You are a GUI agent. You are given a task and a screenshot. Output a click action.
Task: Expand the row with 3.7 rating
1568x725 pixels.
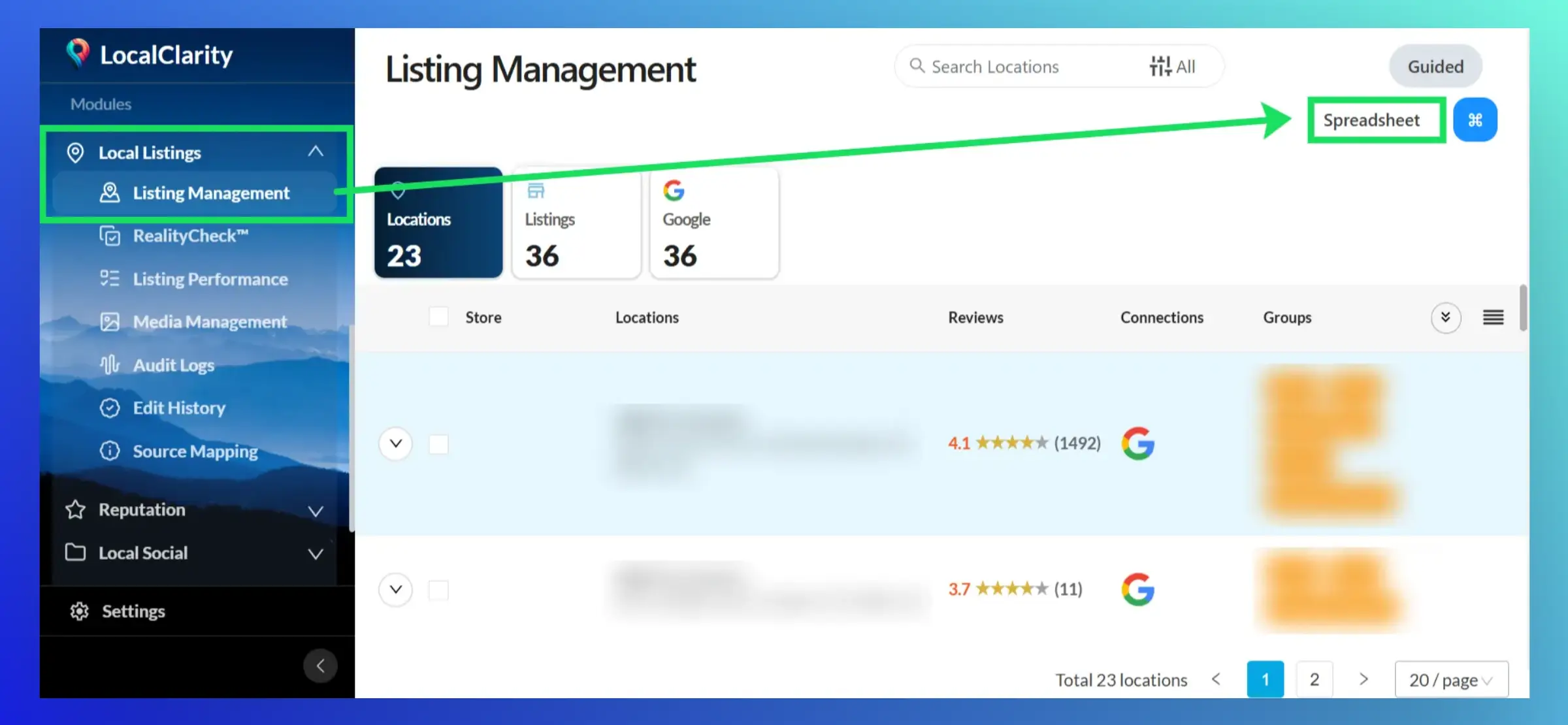(396, 590)
